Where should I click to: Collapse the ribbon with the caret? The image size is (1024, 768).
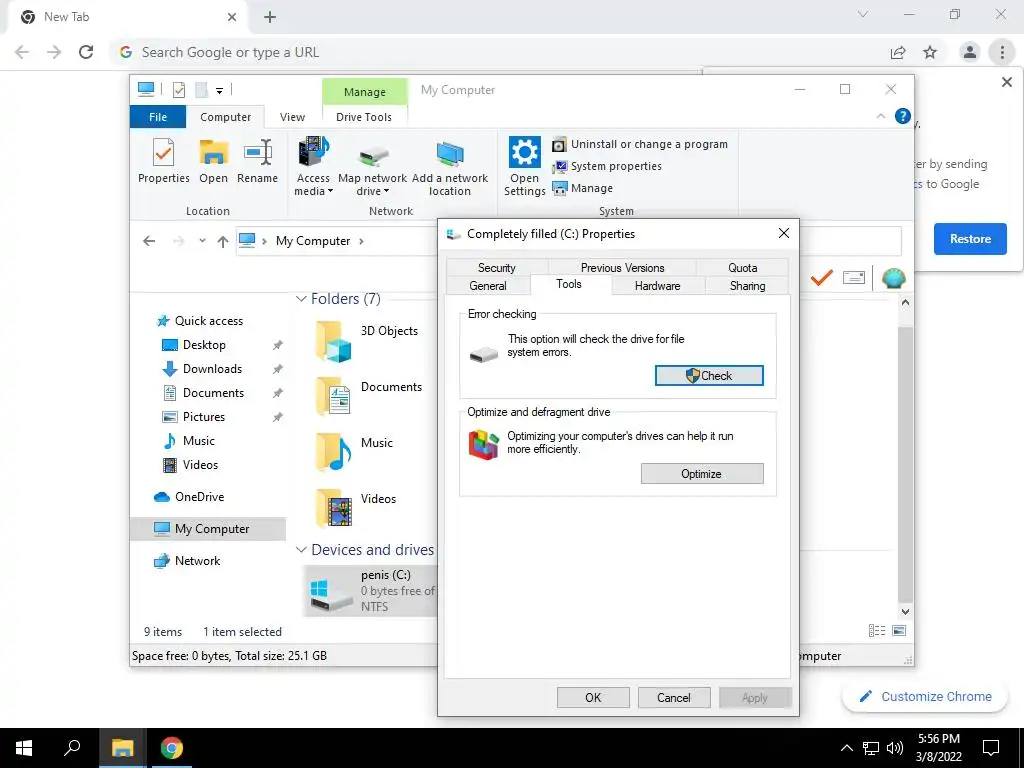881,116
